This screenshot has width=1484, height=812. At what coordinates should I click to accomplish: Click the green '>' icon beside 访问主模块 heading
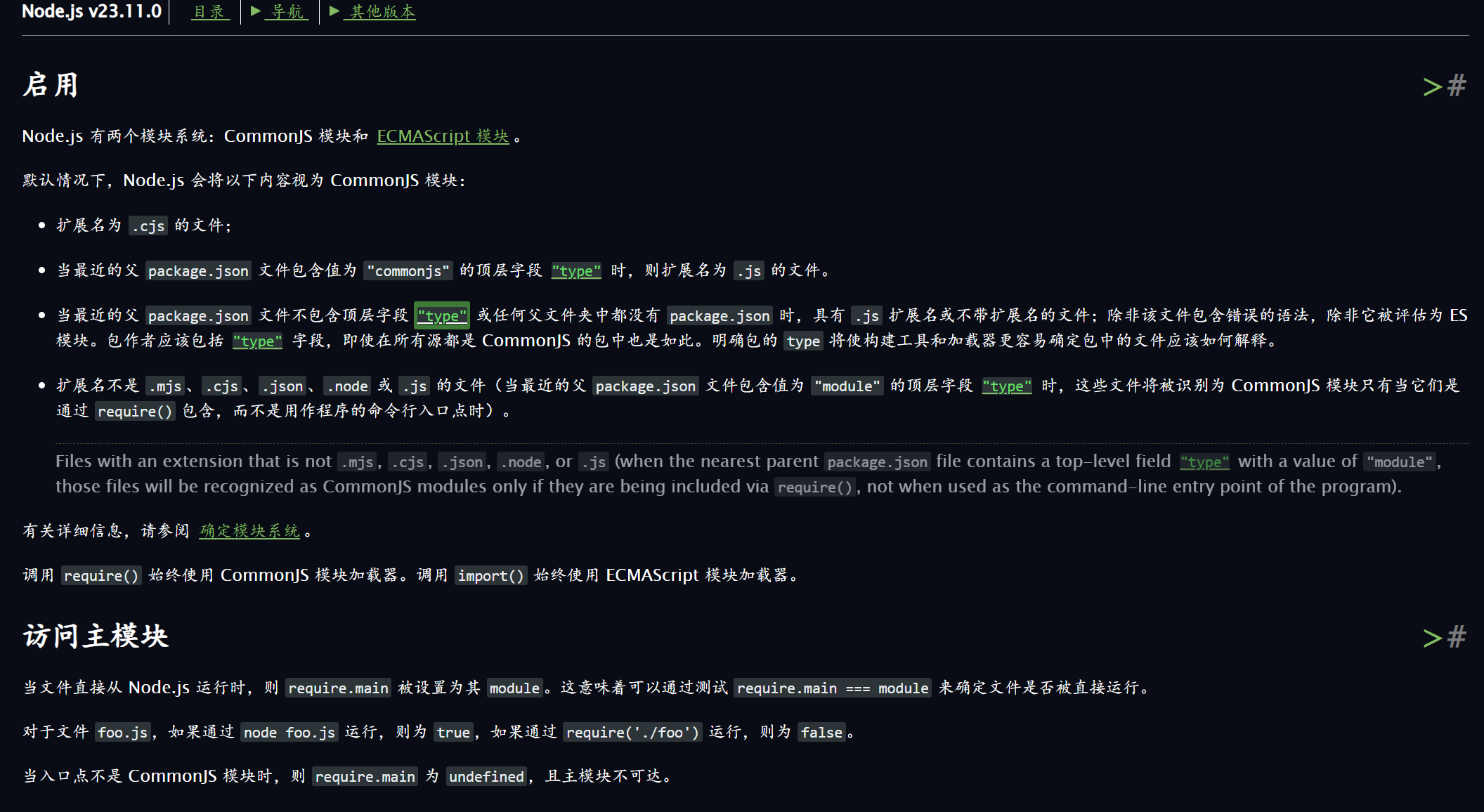tap(1432, 638)
